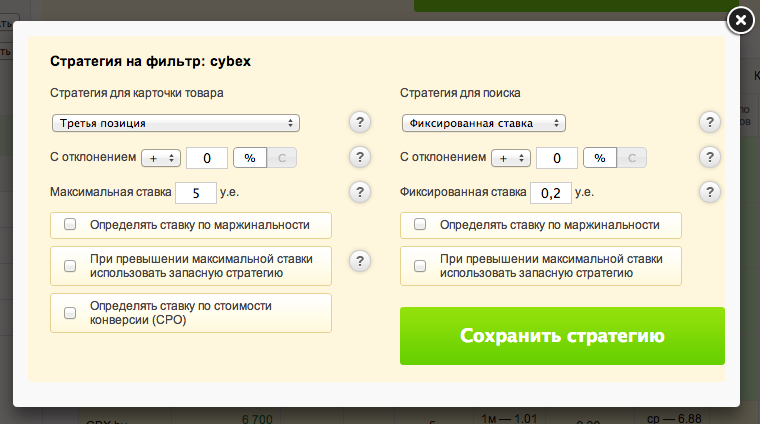The width and height of the screenshot is (760, 424).
Task: Click the Максимальная ставка input field
Action: pos(196,193)
